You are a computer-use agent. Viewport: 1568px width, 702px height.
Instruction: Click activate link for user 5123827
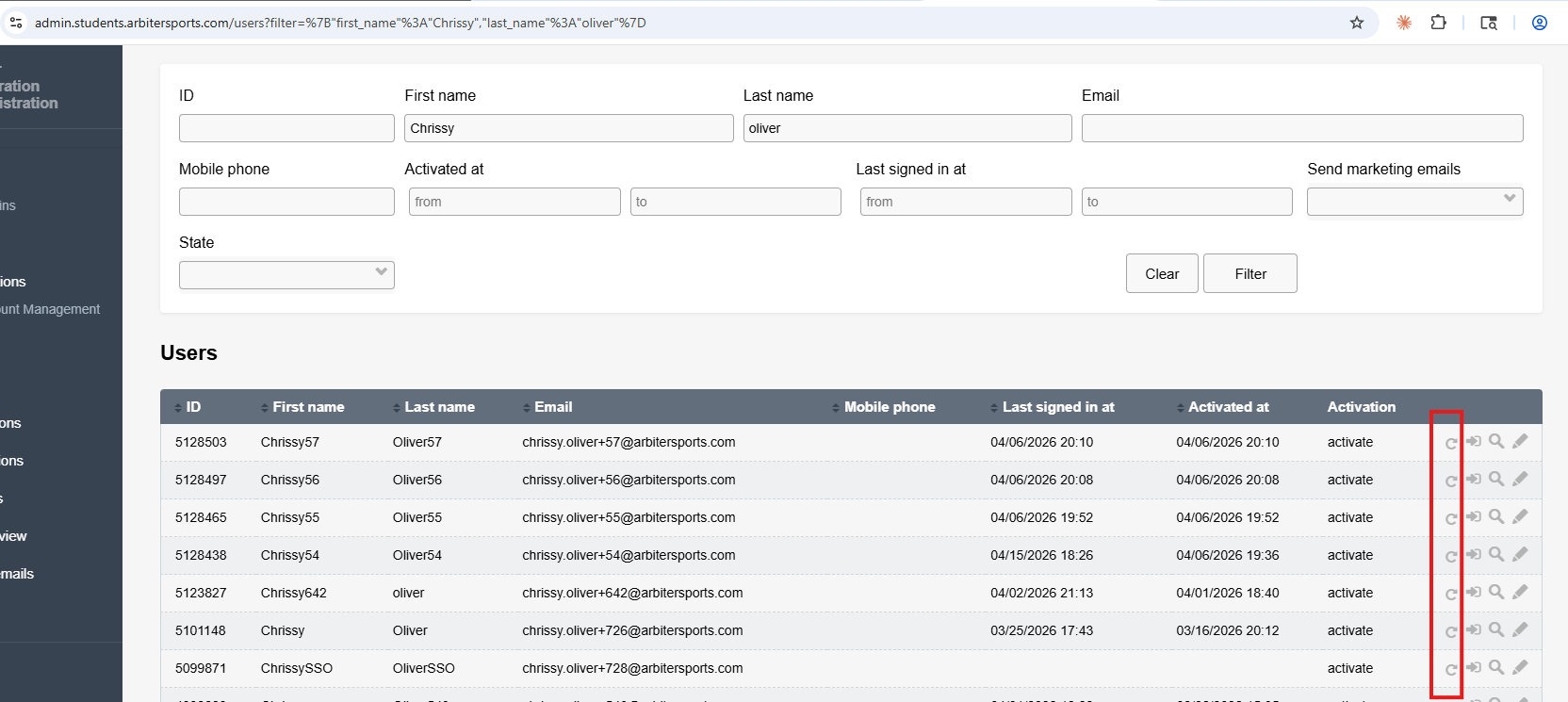click(1350, 593)
